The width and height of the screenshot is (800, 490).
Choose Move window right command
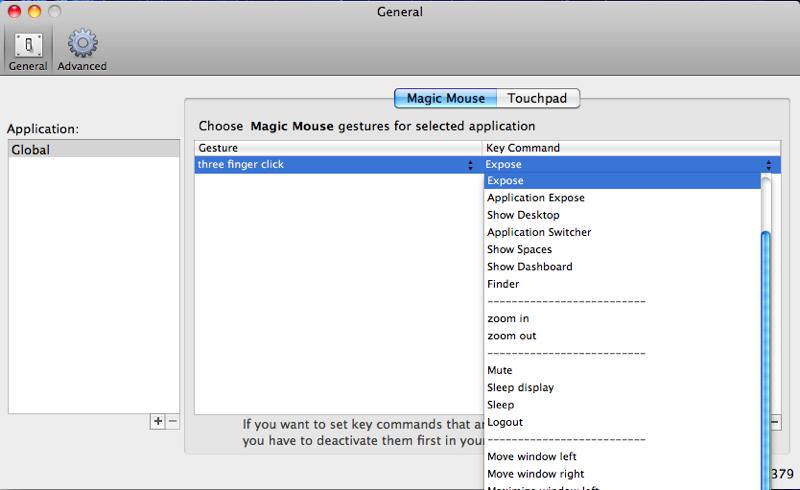[622, 474]
